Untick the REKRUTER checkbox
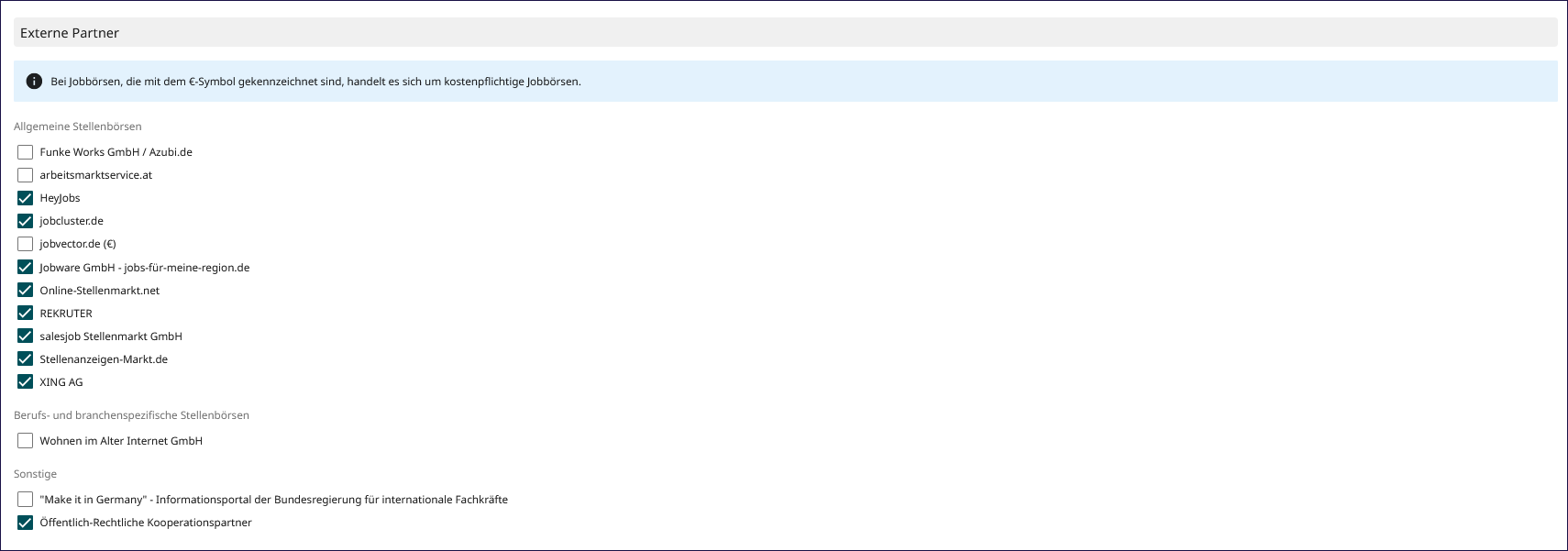The width and height of the screenshot is (1568, 551). [x=26, y=314]
